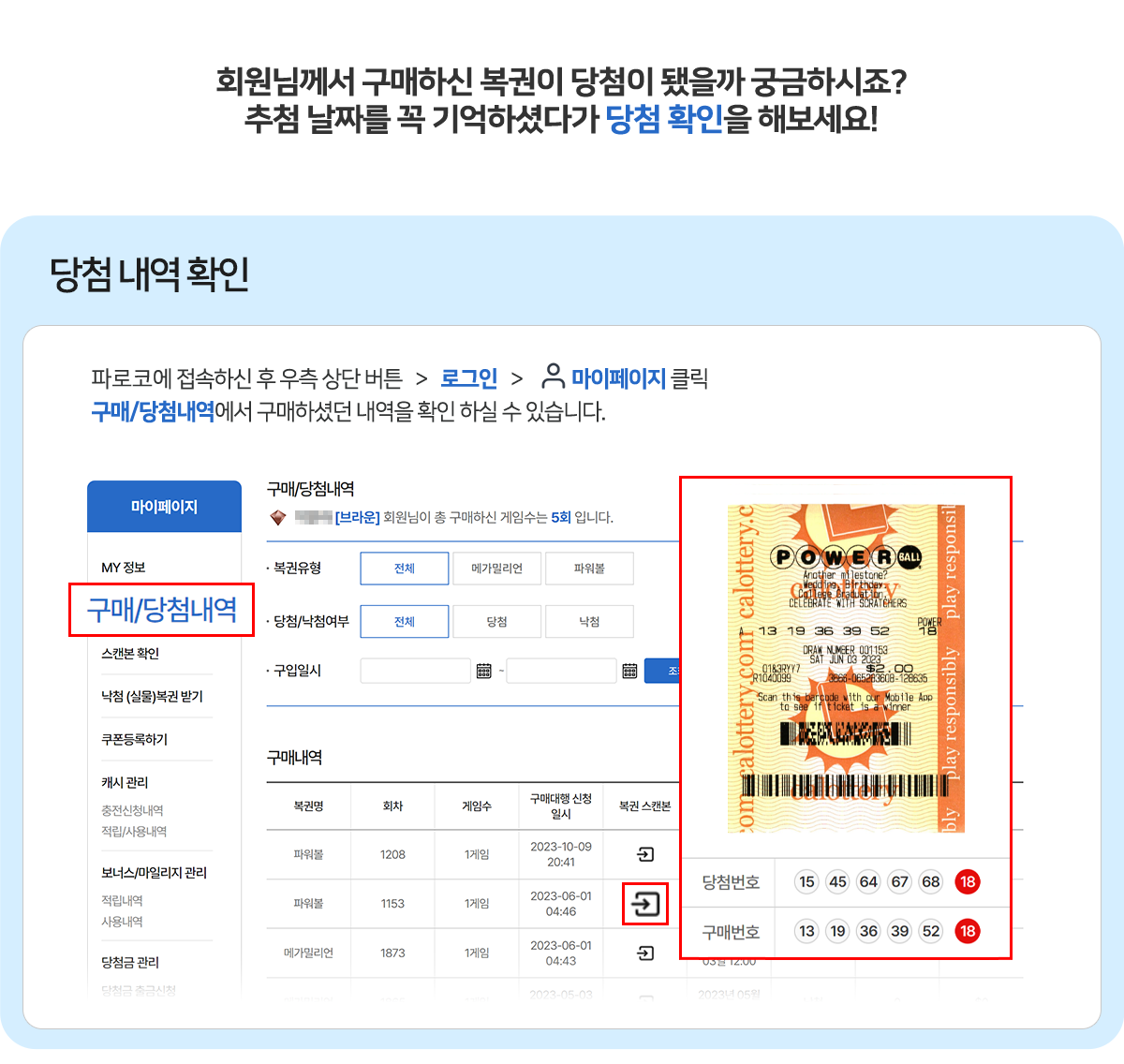Click the 구매대행 신청 일시 column header
Viewport: 1124px width, 1064px height.
pyautogui.click(x=561, y=806)
